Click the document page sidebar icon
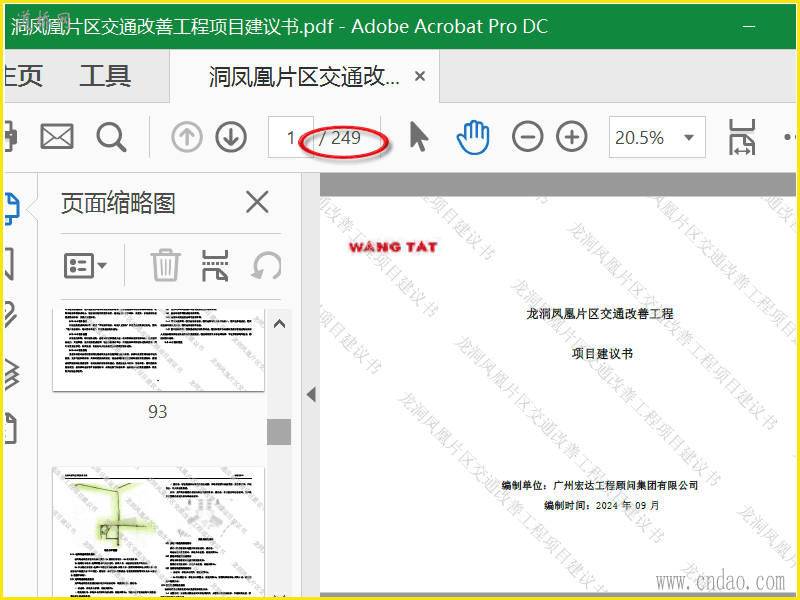Screen dimensions: 800x600 click(11, 429)
